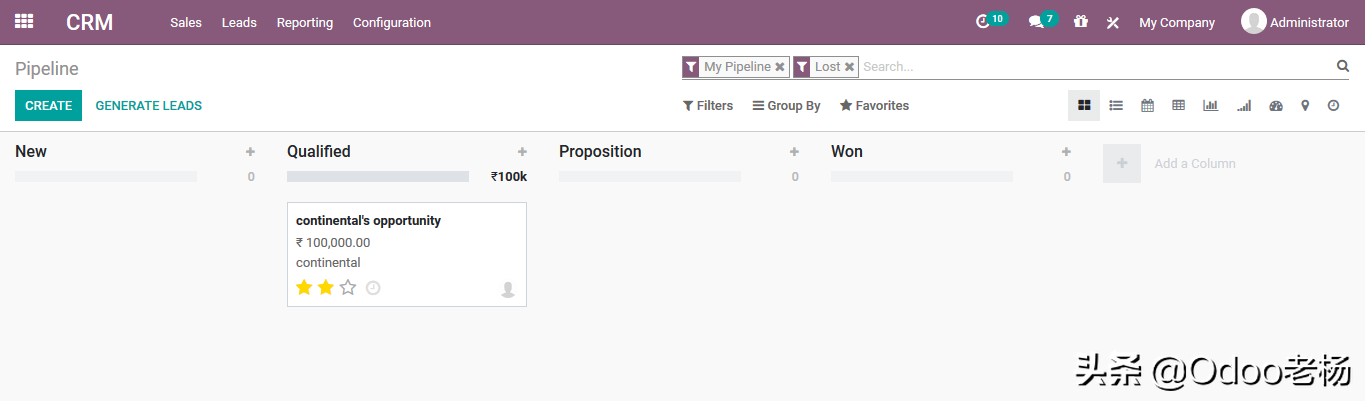The width and height of the screenshot is (1365, 401).
Task: Switch to the map view
Action: tap(1305, 105)
